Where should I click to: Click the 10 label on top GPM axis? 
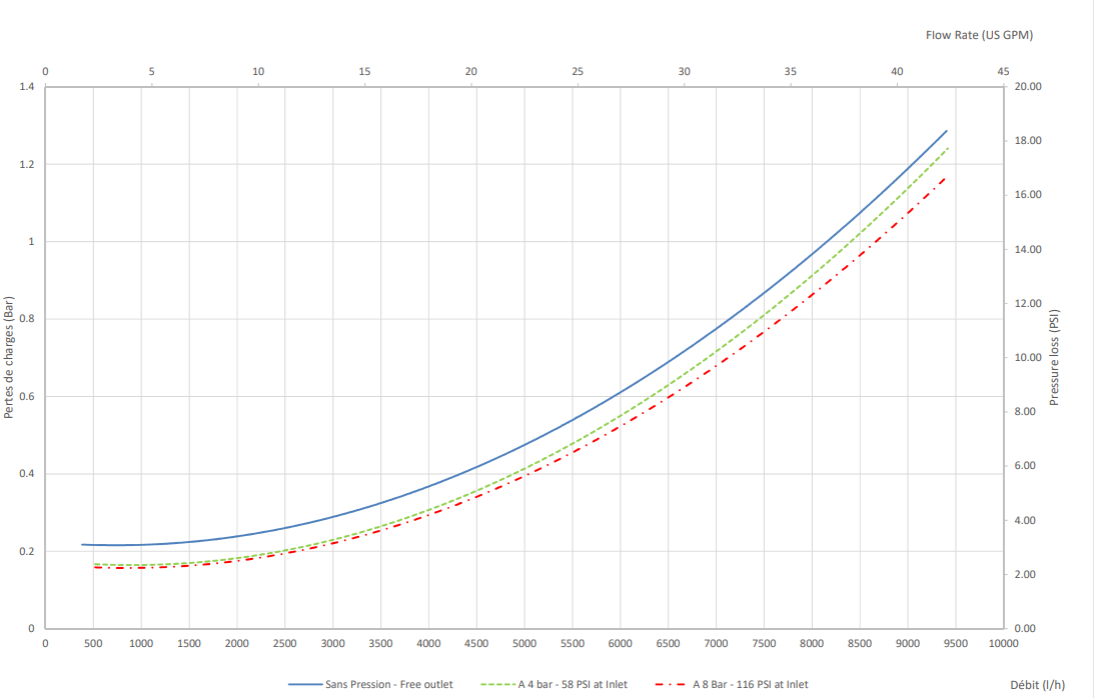258,71
